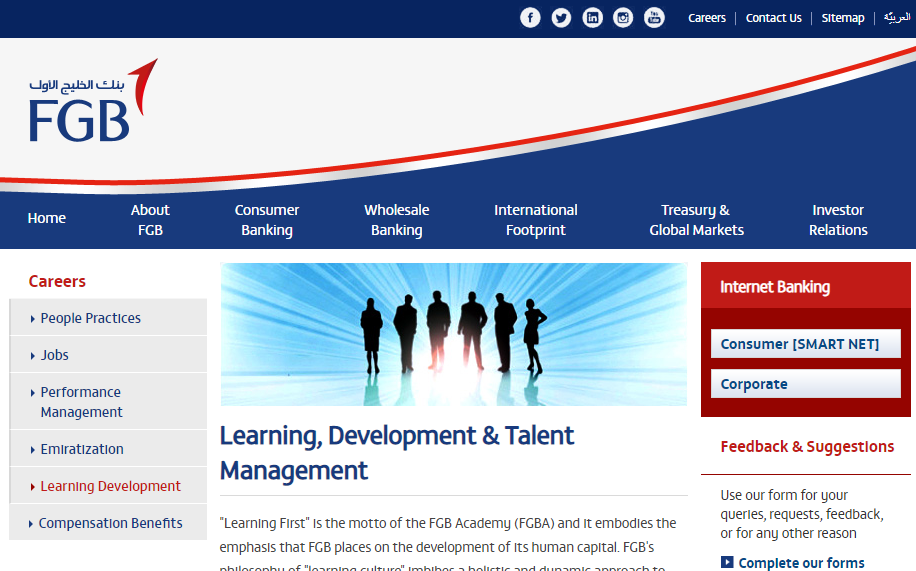Open the International Footprint menu
Screen dimensions: 916x571
(x=536, y=220)
